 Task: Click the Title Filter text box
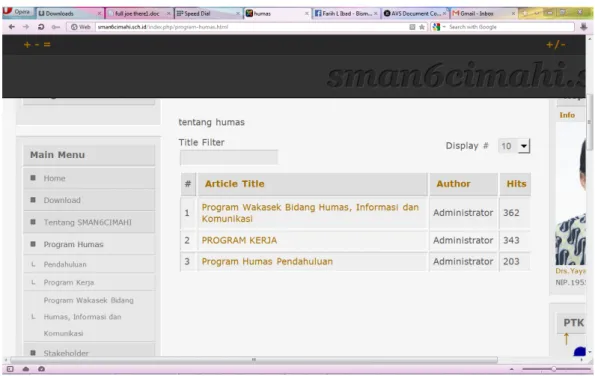tap(229, 157)
